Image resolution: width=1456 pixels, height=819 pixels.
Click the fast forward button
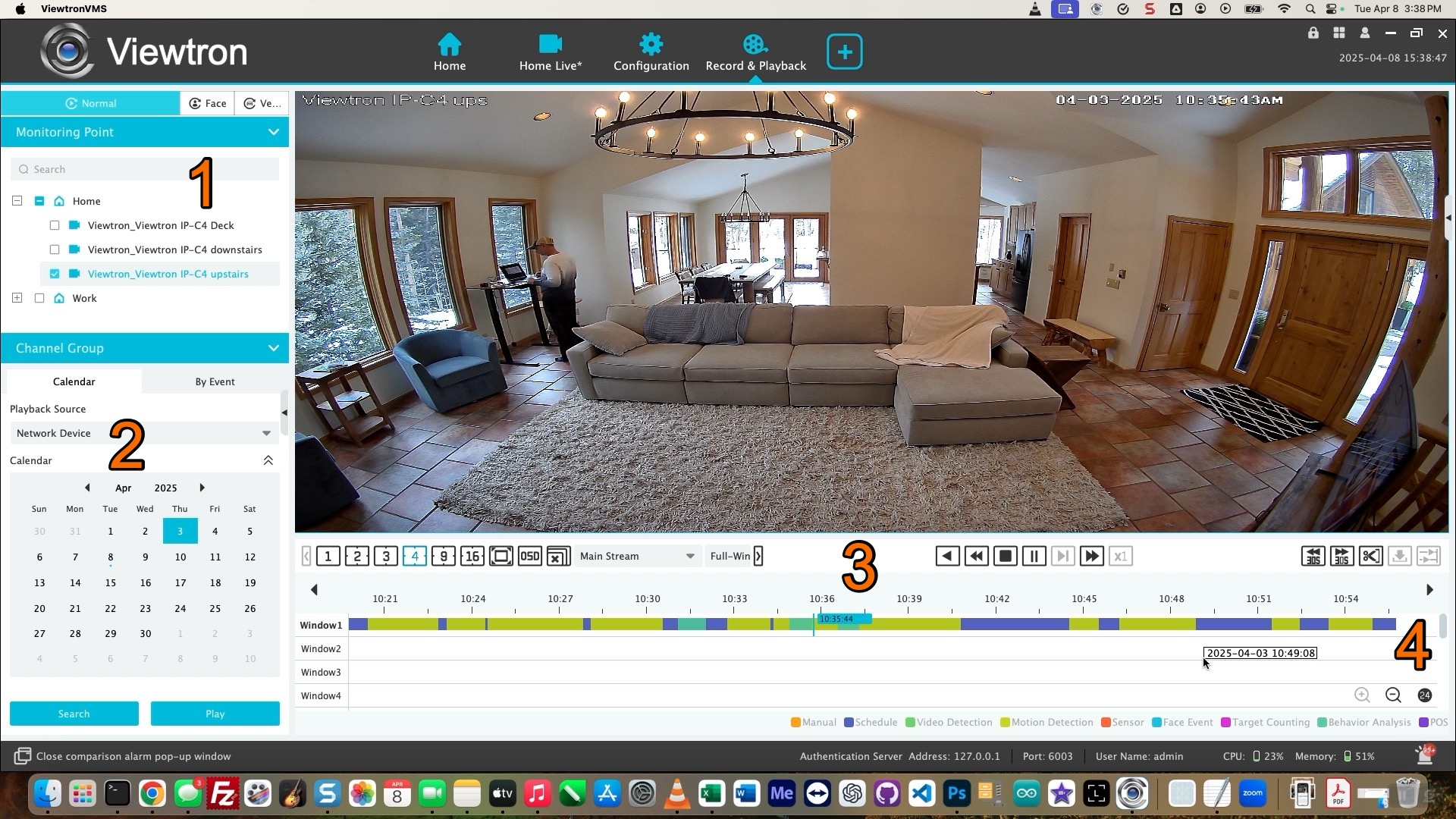click(1092, 556)
